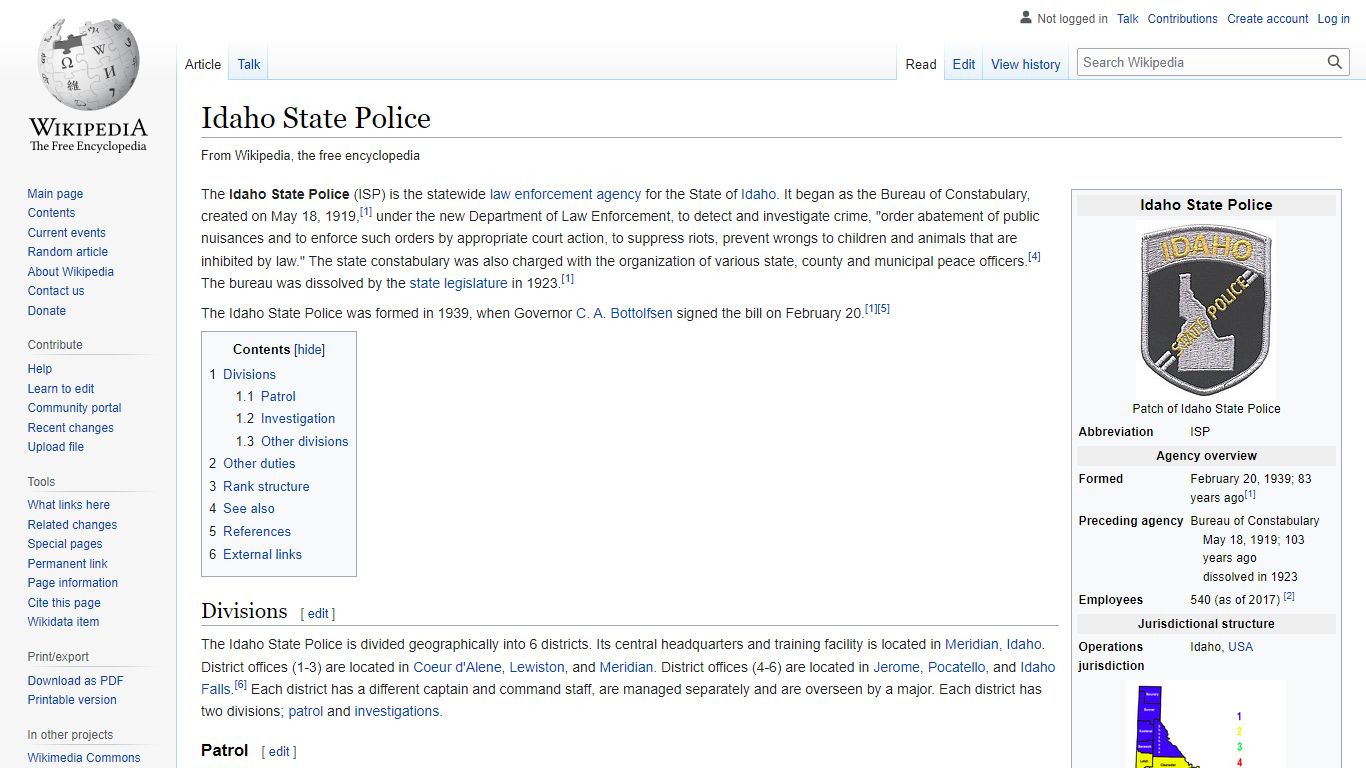Click Contact us in sidebar

click(56, 291)
